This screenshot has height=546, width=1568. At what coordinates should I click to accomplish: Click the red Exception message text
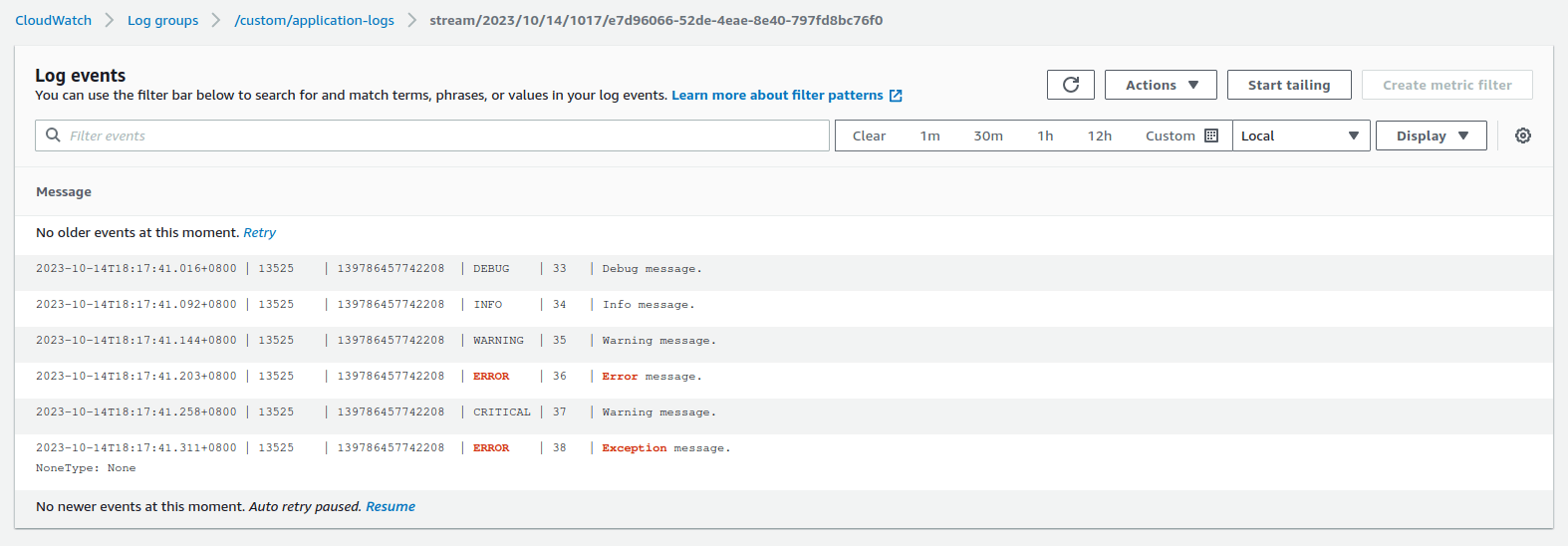[x=635, y=448]
